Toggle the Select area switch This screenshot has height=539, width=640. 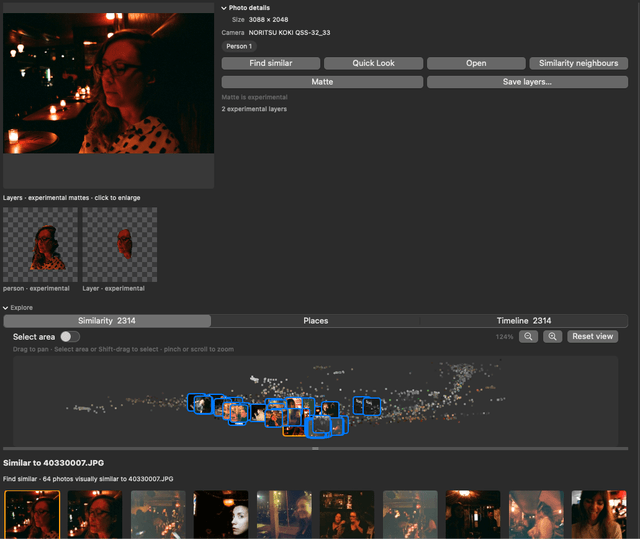point(70,337)
